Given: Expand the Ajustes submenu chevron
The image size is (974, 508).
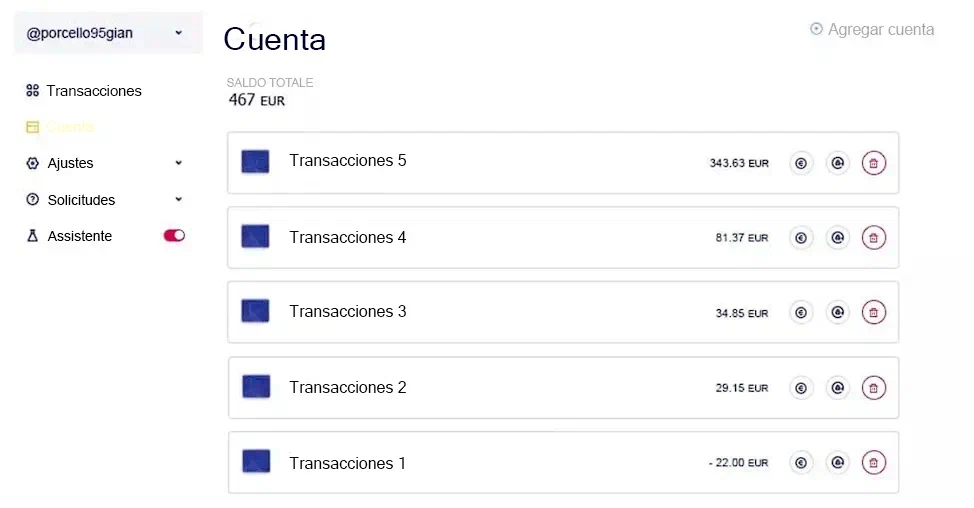Looking at the screenshot, I should pos(178,163).
